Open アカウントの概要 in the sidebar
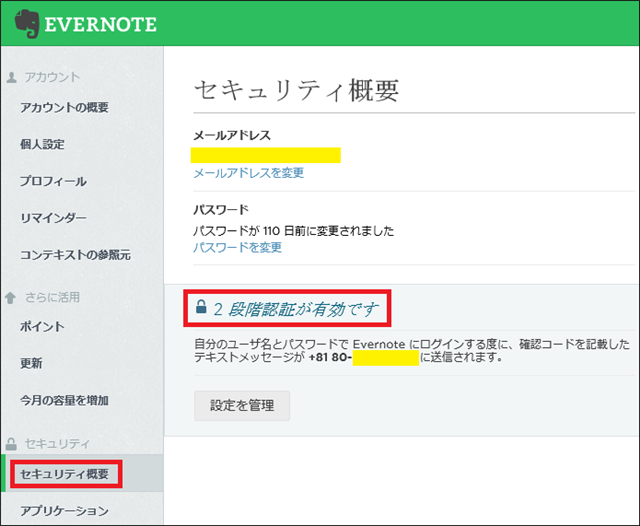Screen dimensions: 640x526 [64, 107]
